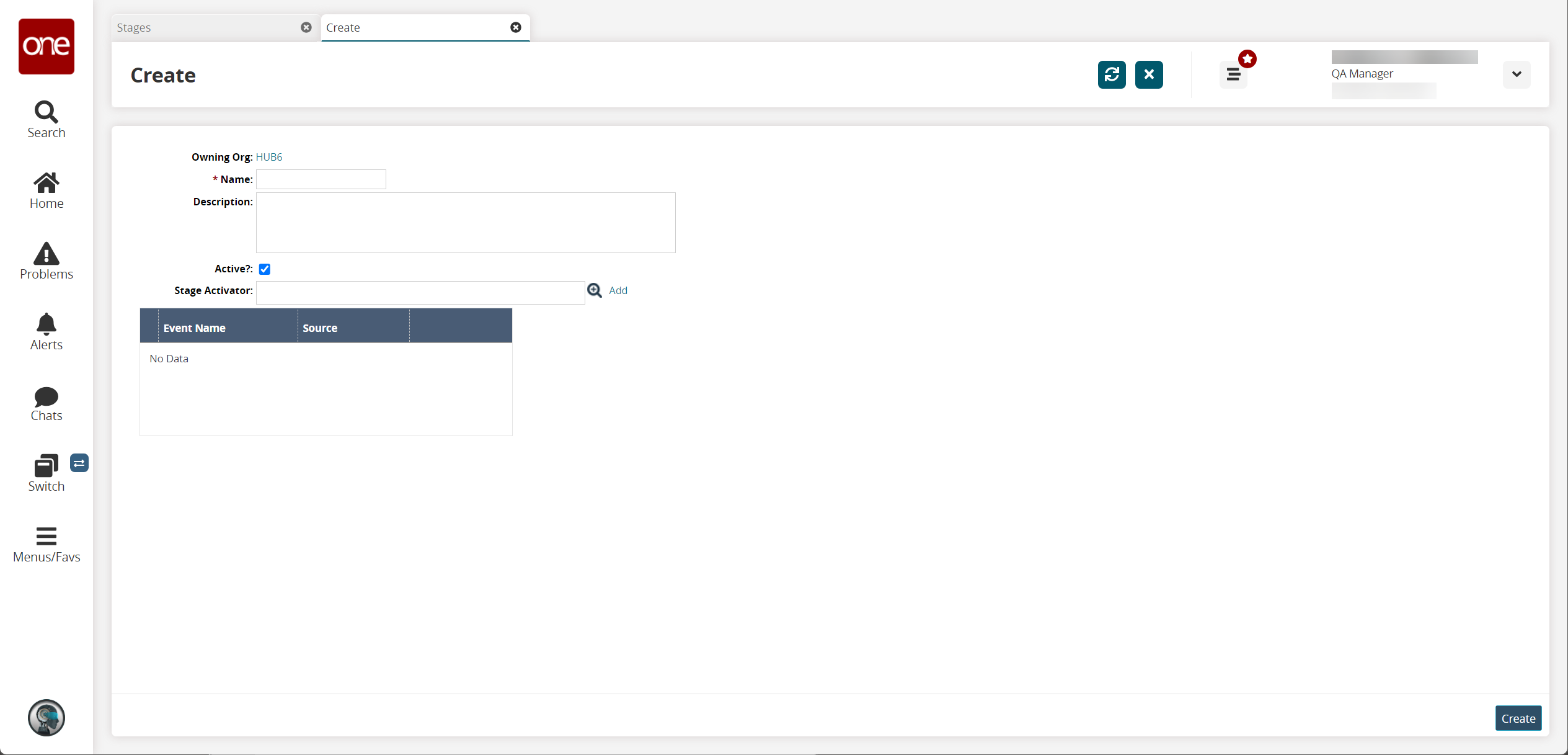1568x755 pixels.
Task: Click the Name input field
Action: tap(322, 179)
